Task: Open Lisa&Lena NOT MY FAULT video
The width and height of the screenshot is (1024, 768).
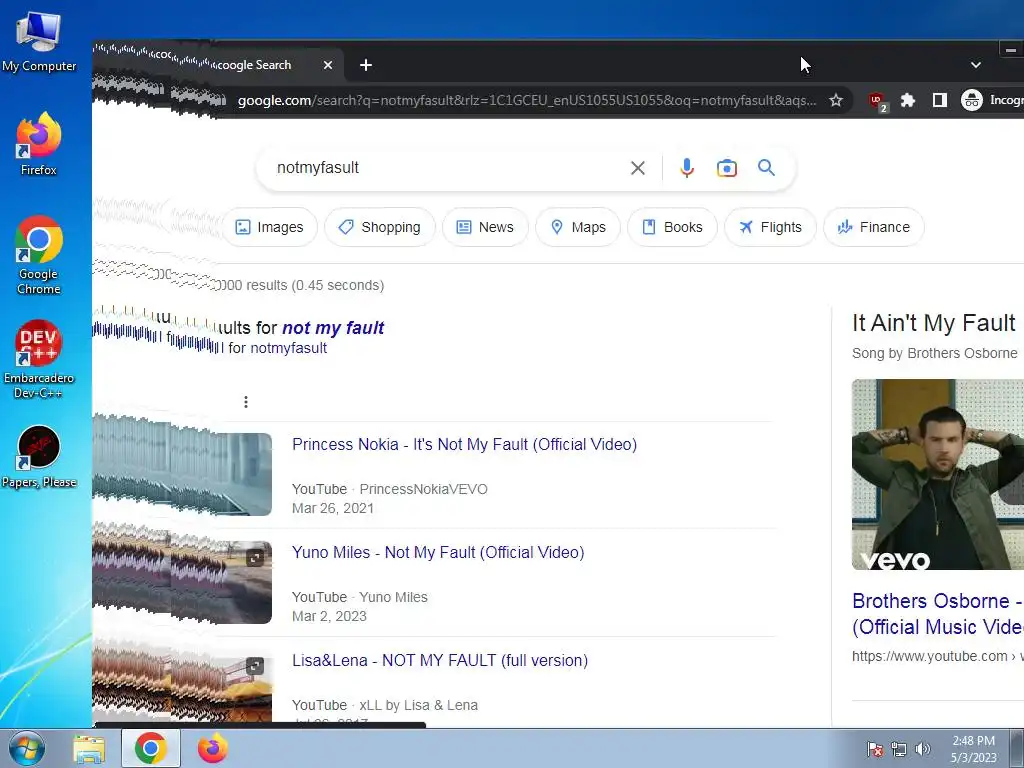Action: [x=440, y=660]
